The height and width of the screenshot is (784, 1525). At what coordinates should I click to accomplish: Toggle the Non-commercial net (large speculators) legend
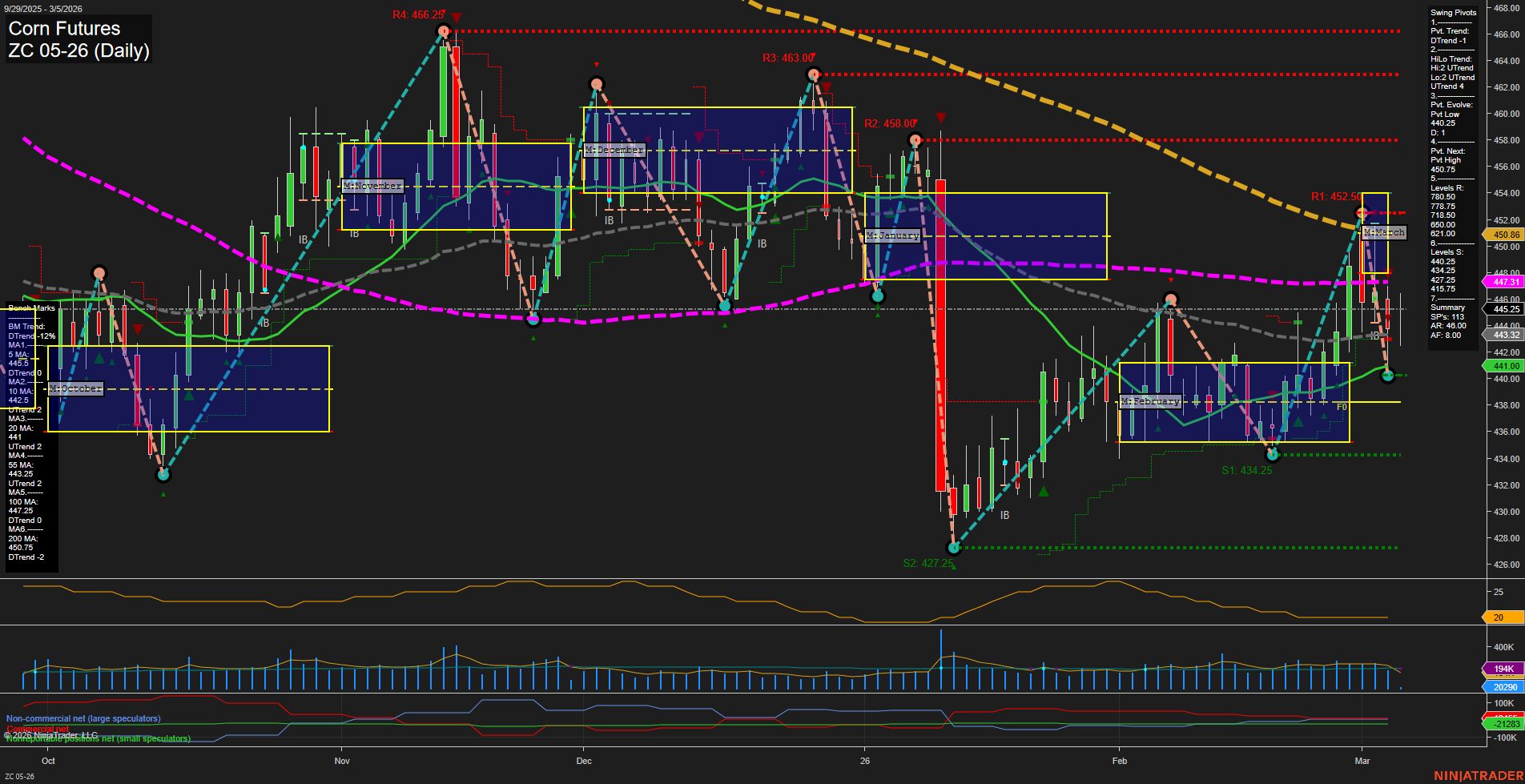82,718
